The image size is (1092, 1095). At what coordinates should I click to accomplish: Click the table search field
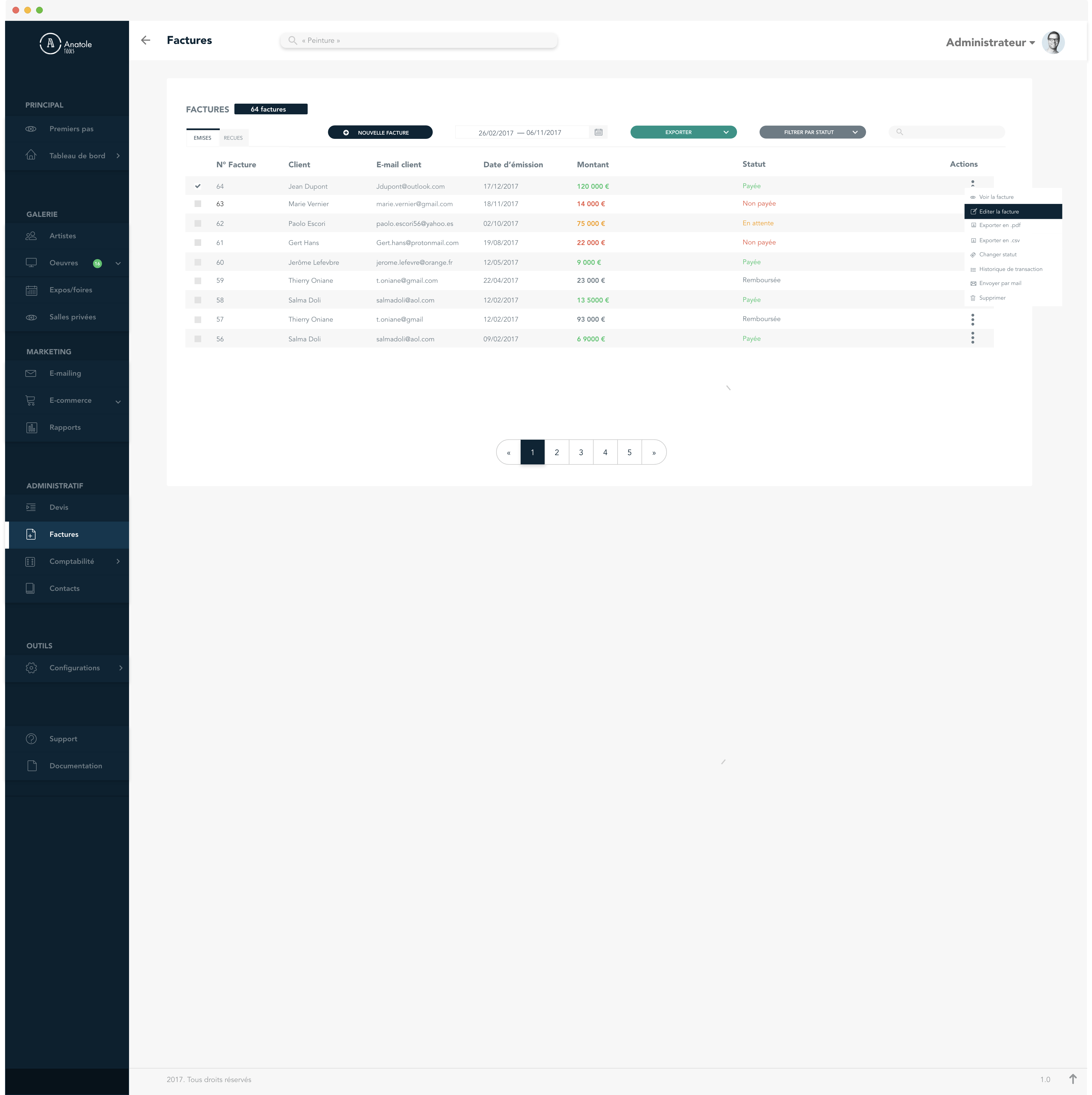point(946,132)
